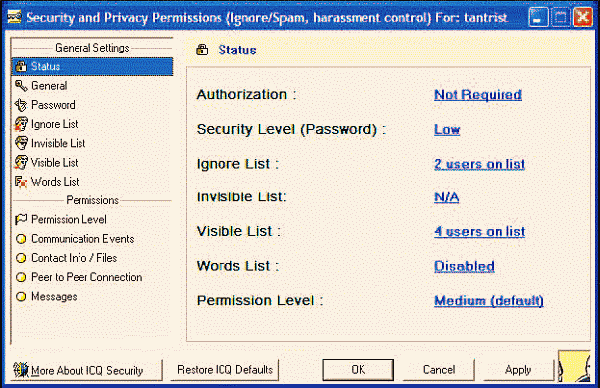Click the Permission Level flag icon
Screen dimensions: 600x388
(x=21, y=220)
